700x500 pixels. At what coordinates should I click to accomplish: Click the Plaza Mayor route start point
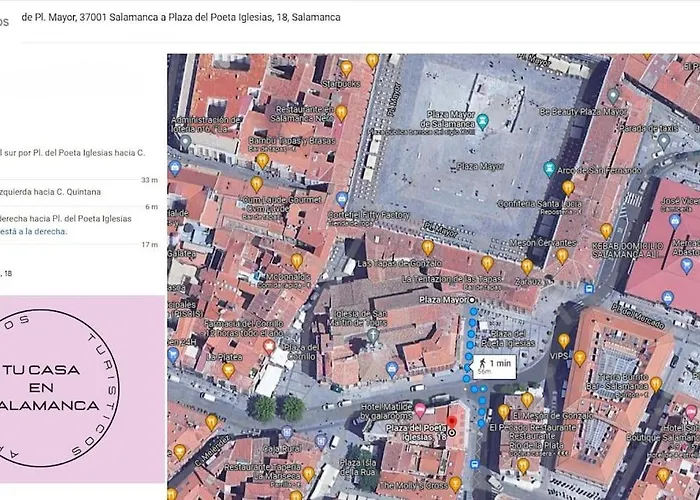click(473, 299)
